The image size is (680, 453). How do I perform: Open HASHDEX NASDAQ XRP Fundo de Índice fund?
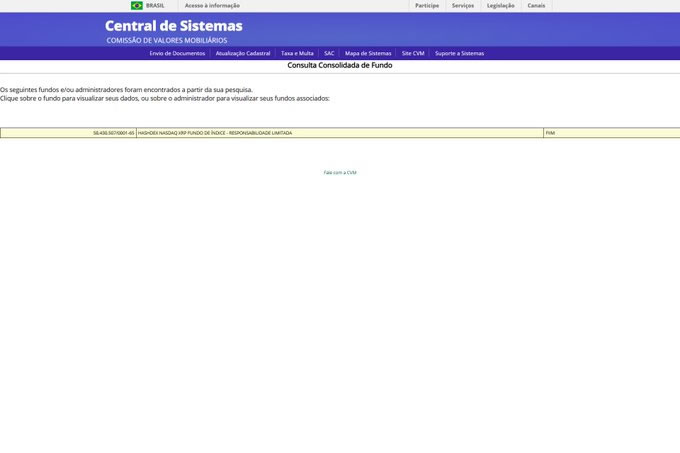[x=215, y=133]
